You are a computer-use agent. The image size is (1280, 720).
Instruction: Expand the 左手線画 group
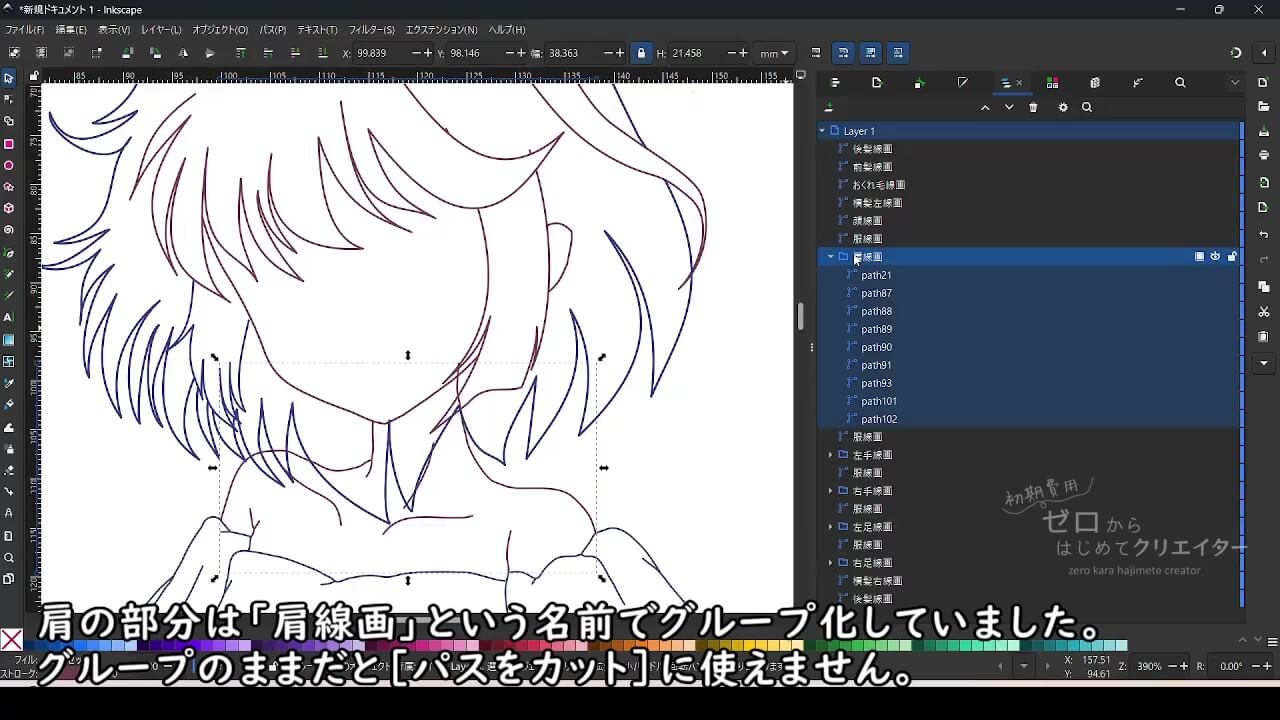click(x=830, y=455)
